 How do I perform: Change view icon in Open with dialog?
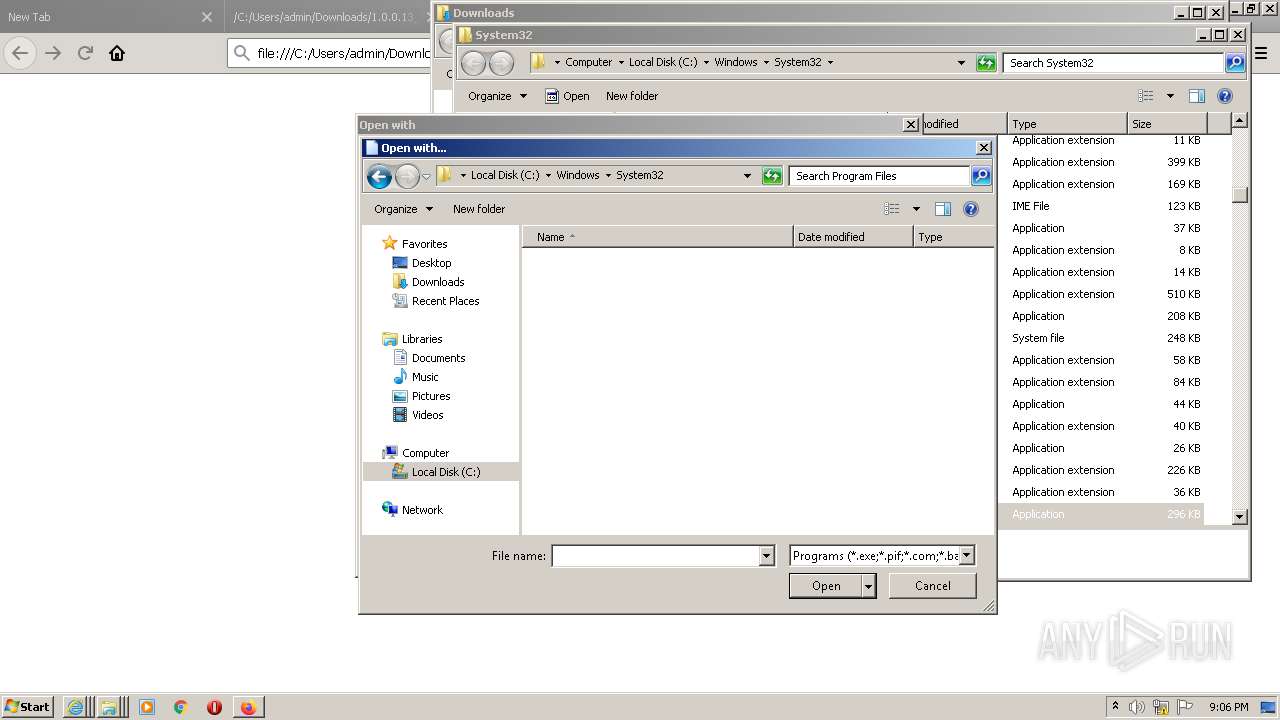tap(892, 209)
